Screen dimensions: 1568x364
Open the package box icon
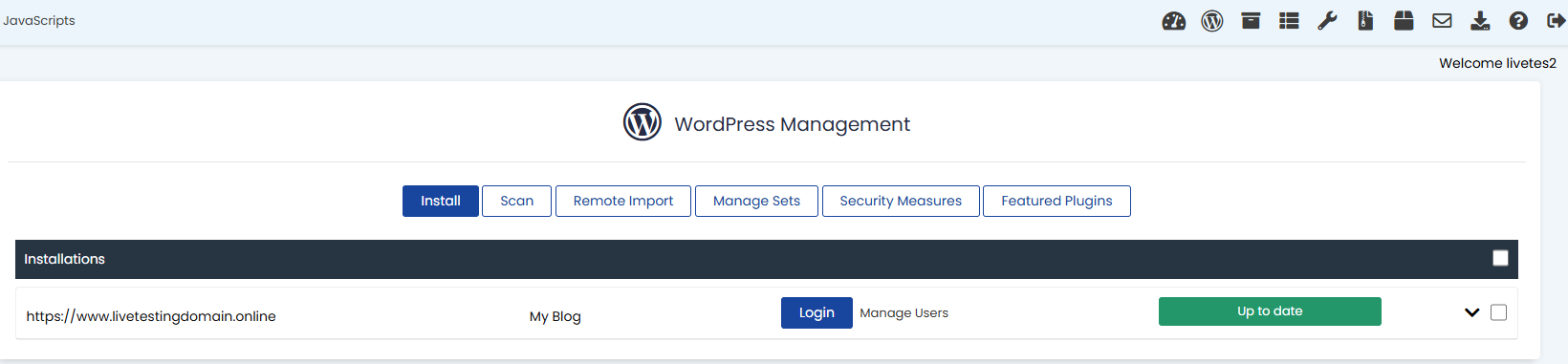pyautogui.click(x=1404, y=21)
